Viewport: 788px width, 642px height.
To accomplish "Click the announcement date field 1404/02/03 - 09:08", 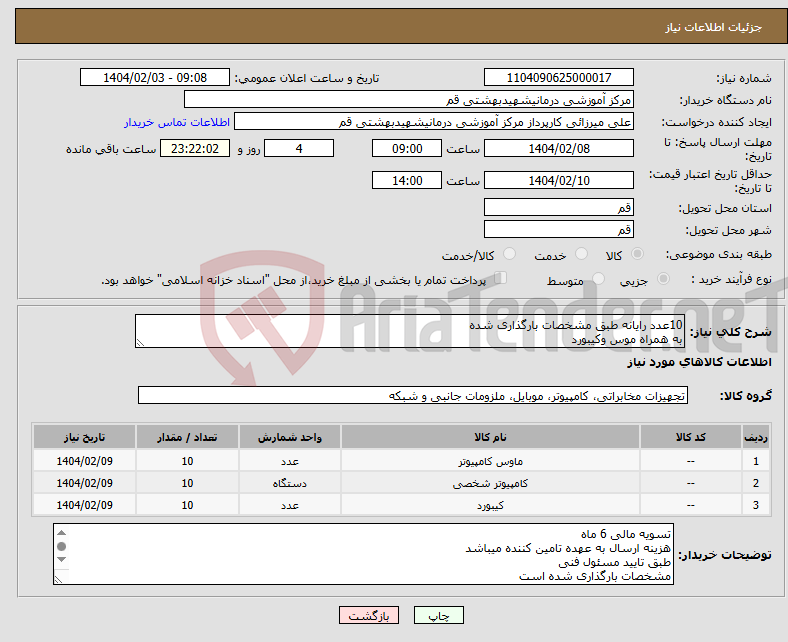I will tap(155, 77).
